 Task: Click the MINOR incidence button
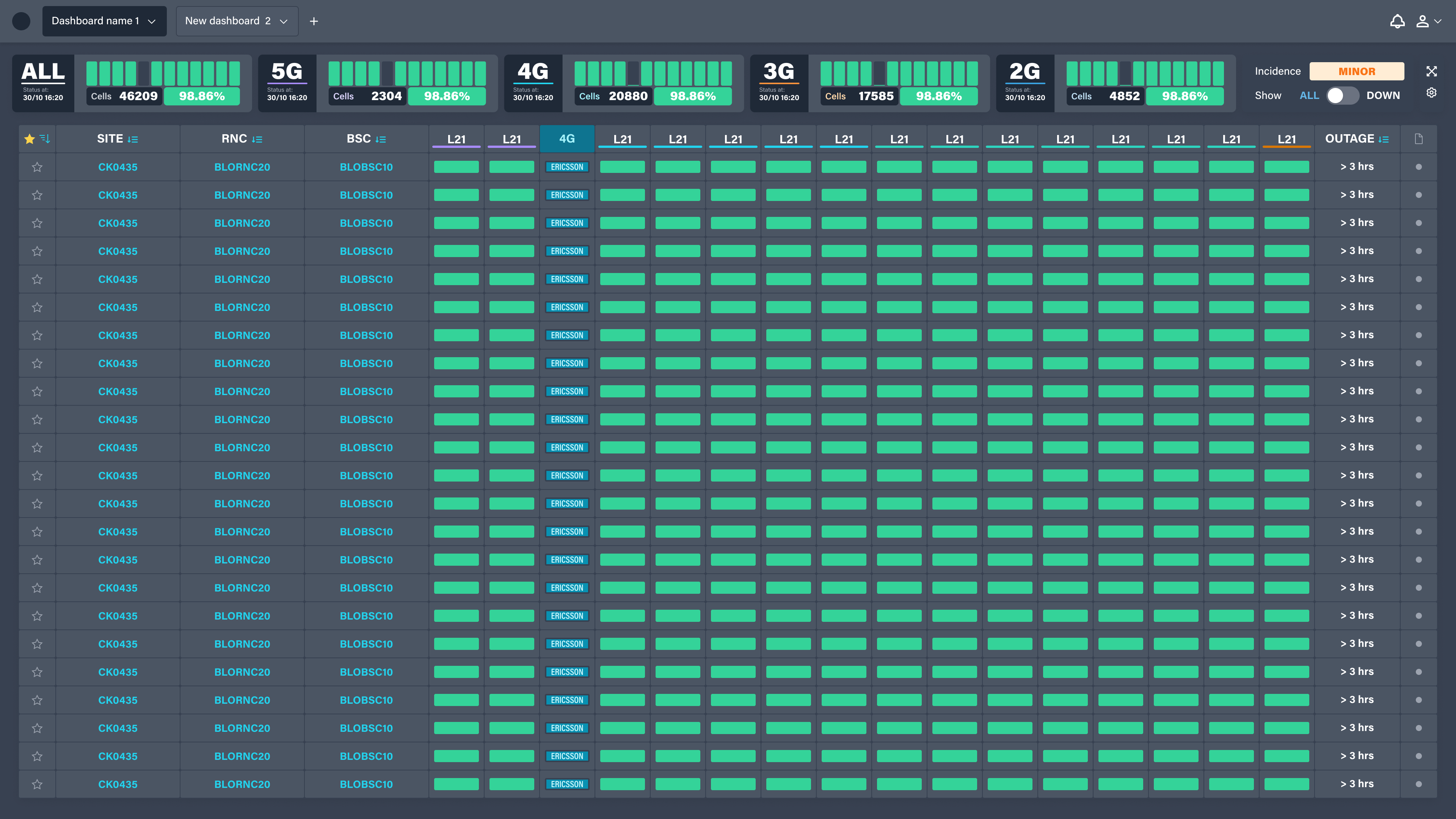pyautogui.click(x=1356, y=71)
